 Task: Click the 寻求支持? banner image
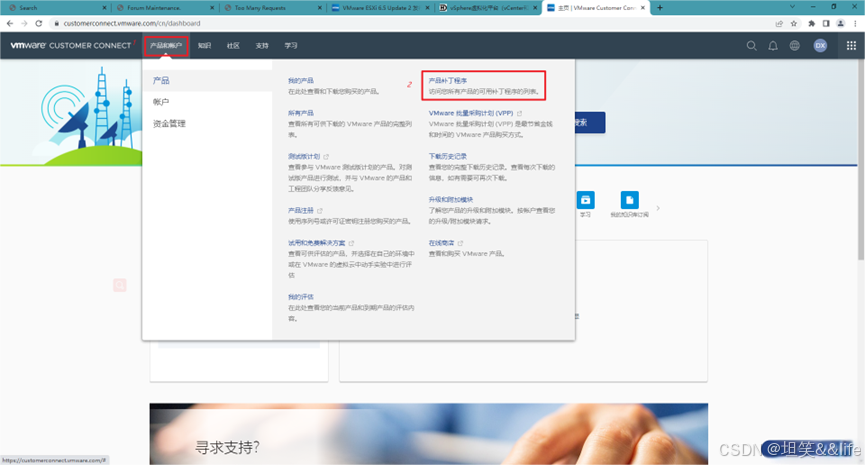(x=429, y=434)
